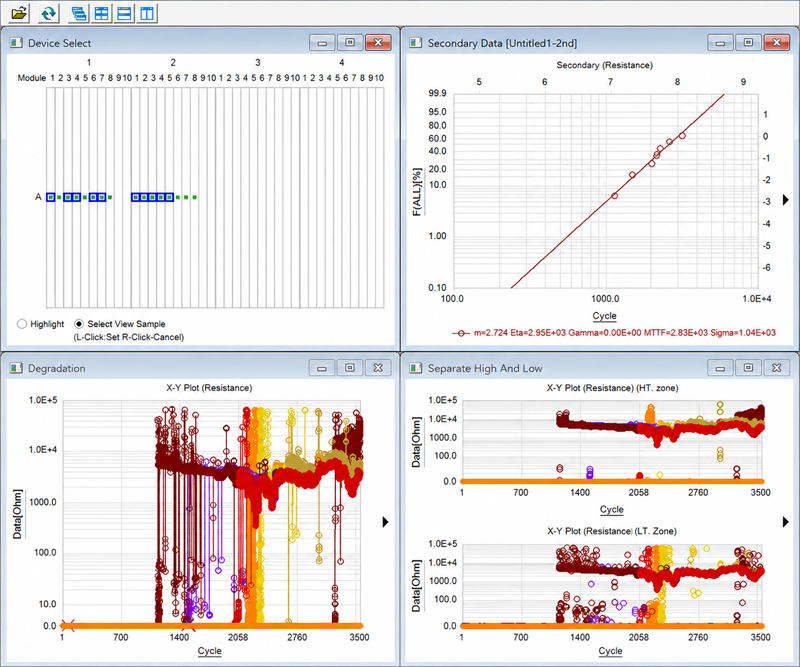Expand the arrow beside the Separate High And Low plots
This screenshot has height=667, width=800.
[x=786, y=522]
